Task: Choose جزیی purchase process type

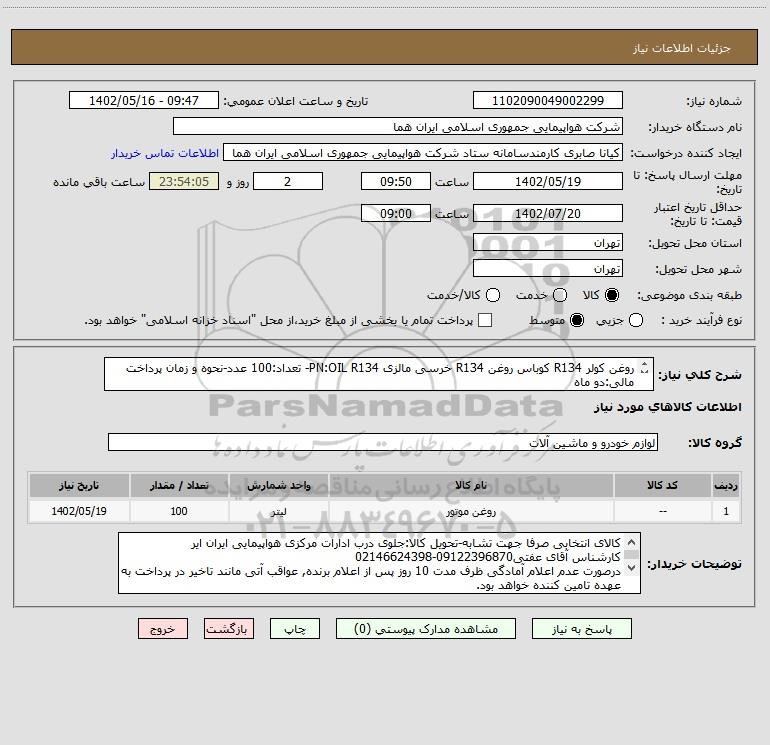Action: click(x=636, y=320)
